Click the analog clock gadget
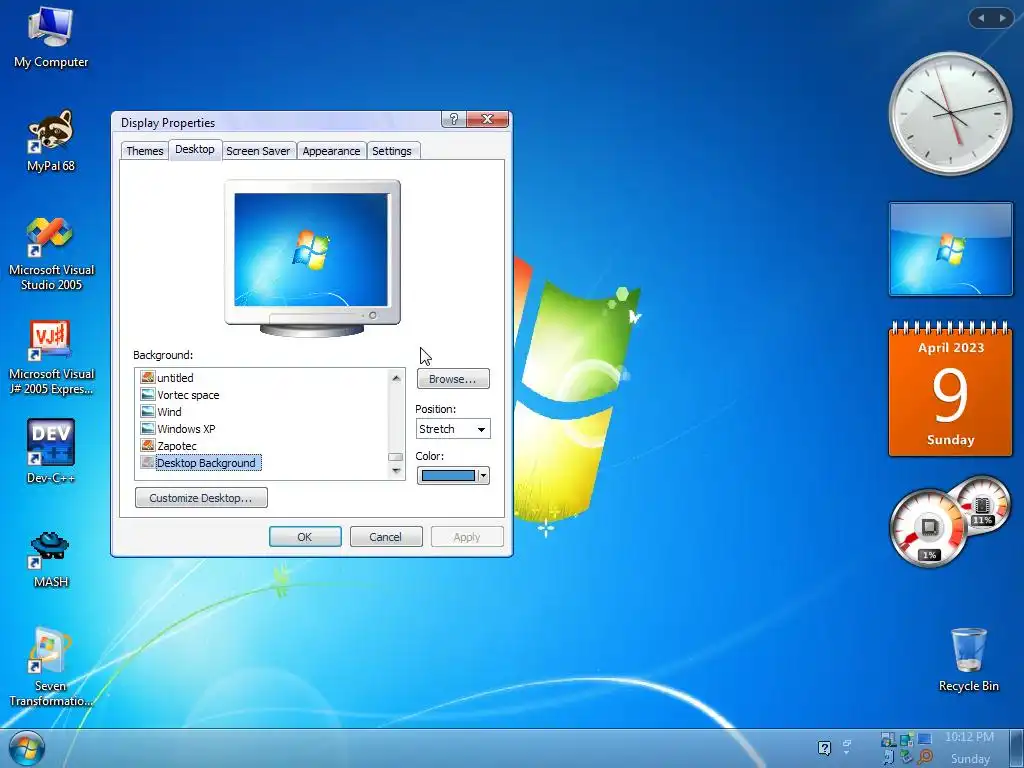 point(950,113)
